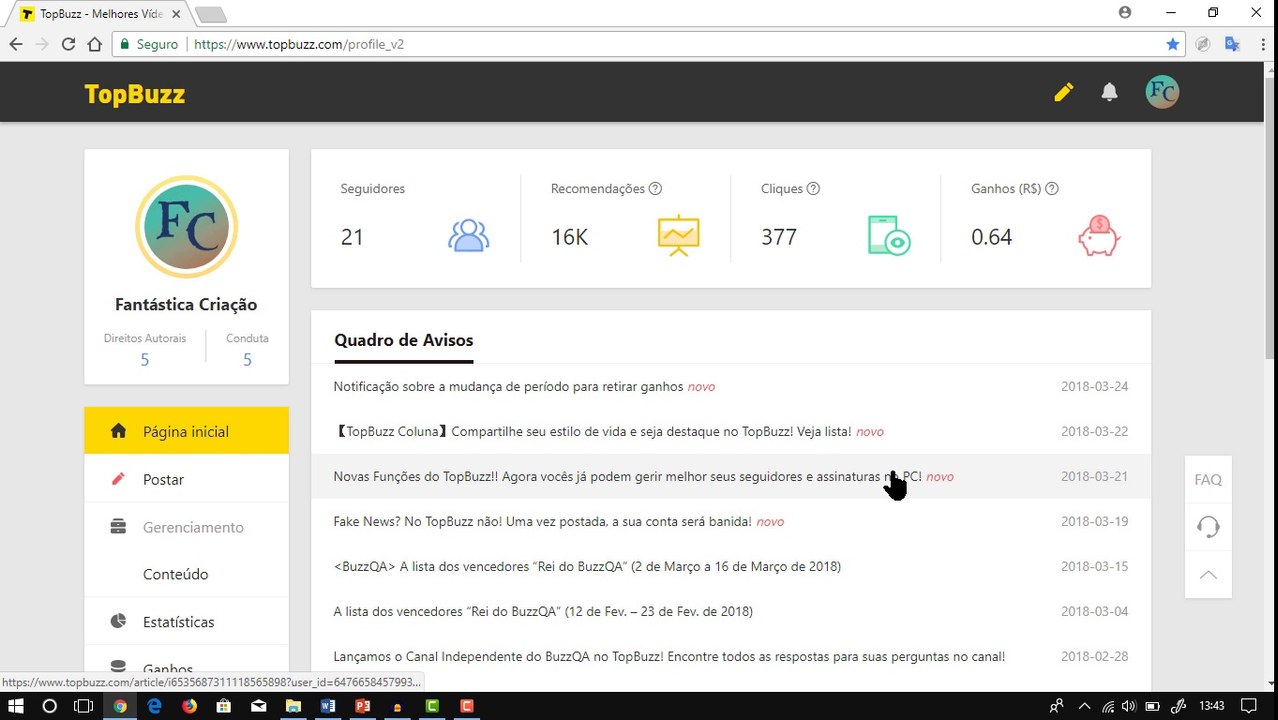Image resolution: width=1278 pixels, height=720 pixels.
Task: Open File Explorer from the taskbar
Action: pos(293,706)
